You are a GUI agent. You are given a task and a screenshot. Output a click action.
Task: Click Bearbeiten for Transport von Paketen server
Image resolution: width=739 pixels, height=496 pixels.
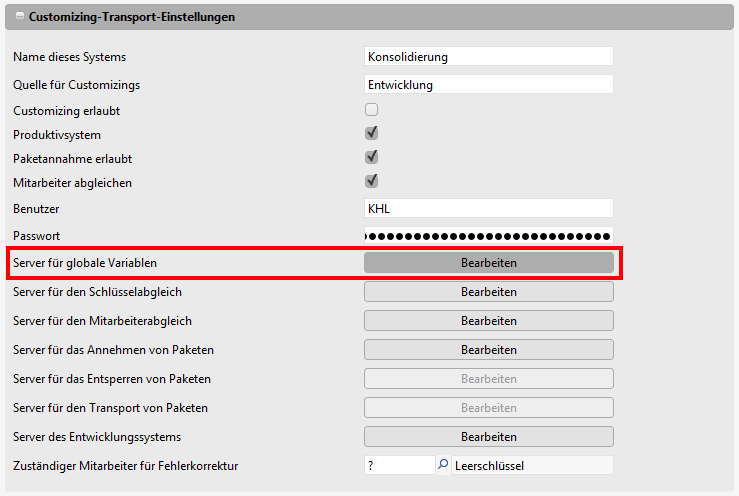[x=488, y=408]
